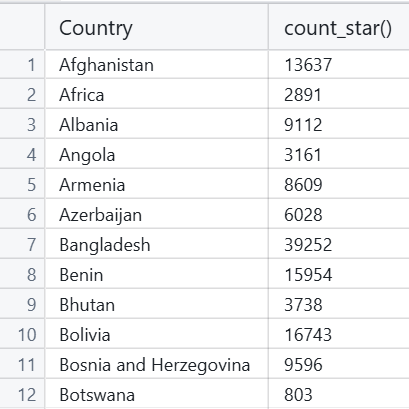Select the Armenia cell

(156, 185)
